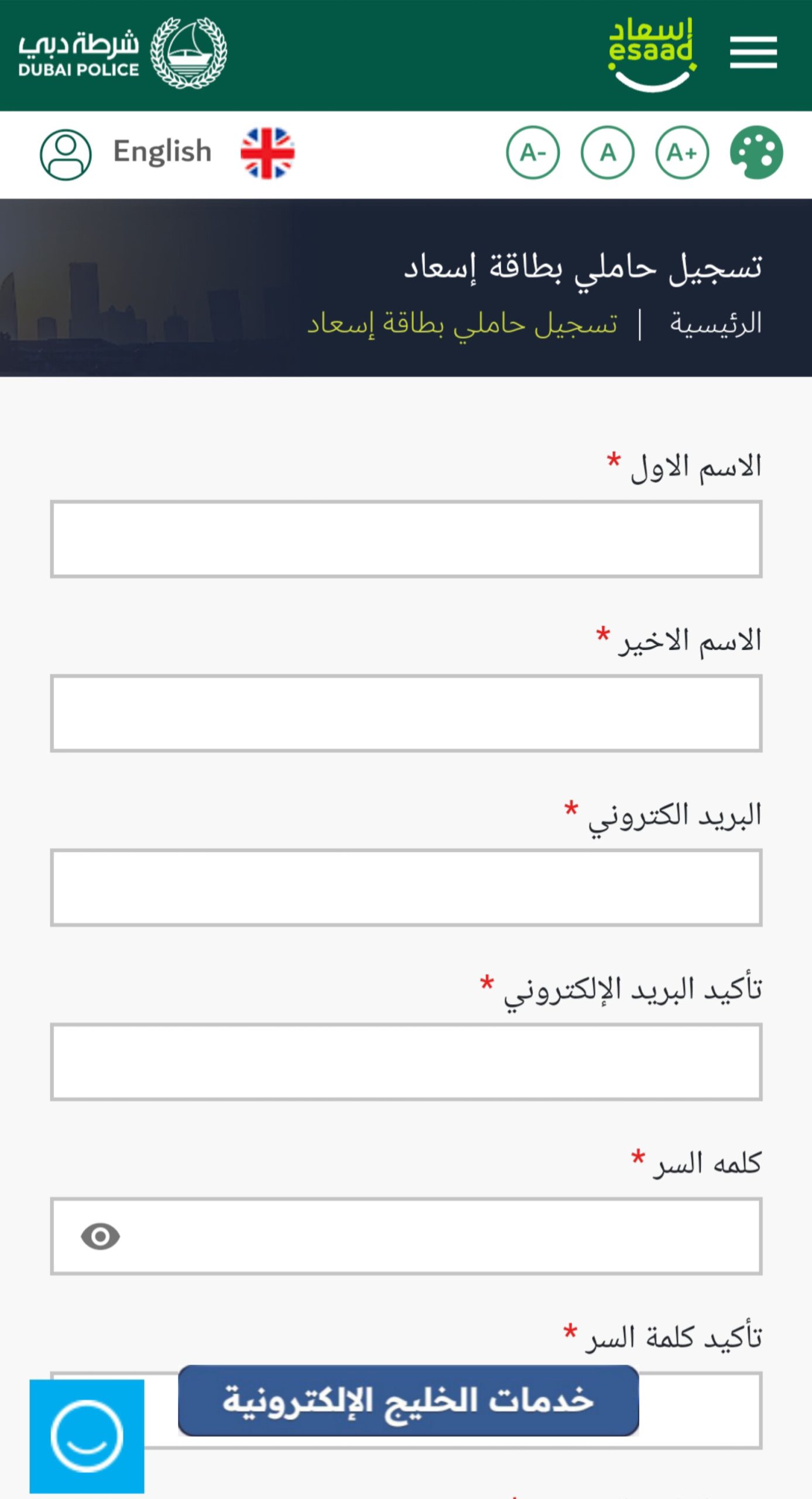812x1499 pixels.
Task: Toggle password visibility eye icon
Action: 100,1236
